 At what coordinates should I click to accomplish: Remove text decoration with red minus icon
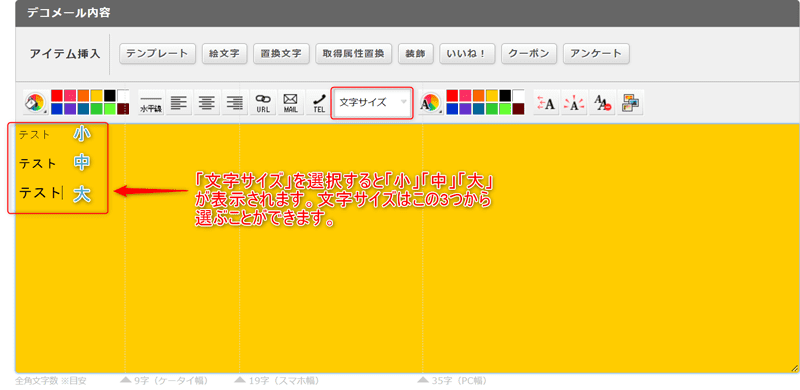(602, 103)
